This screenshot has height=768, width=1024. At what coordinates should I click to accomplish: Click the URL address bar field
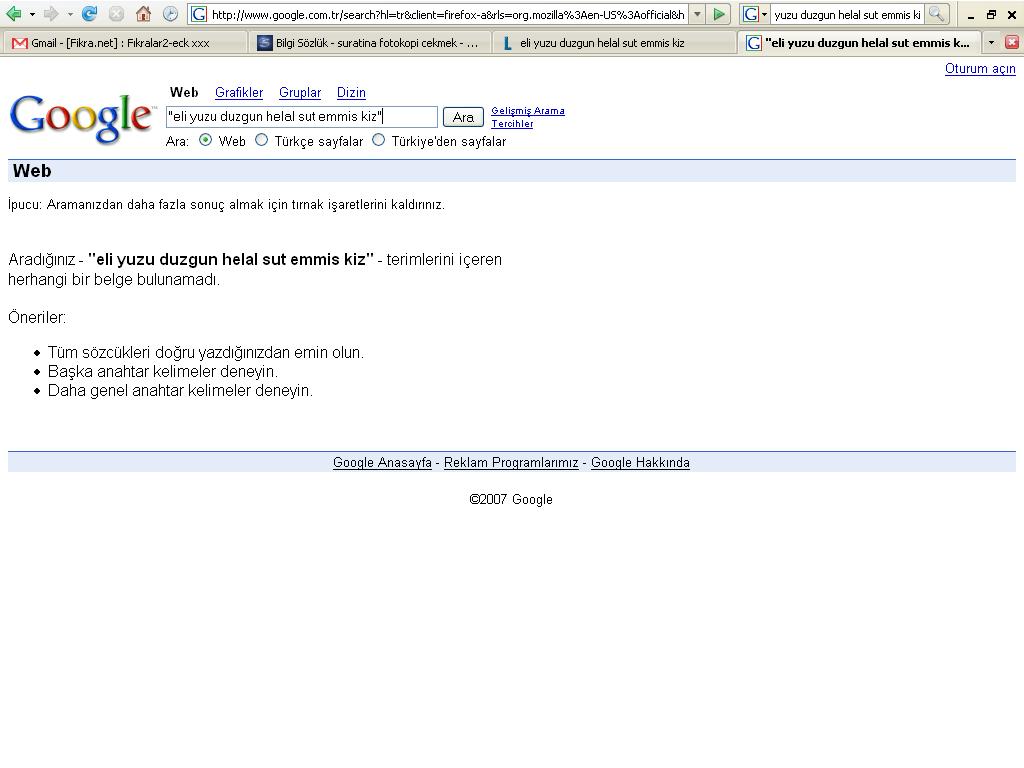[448, 14]
